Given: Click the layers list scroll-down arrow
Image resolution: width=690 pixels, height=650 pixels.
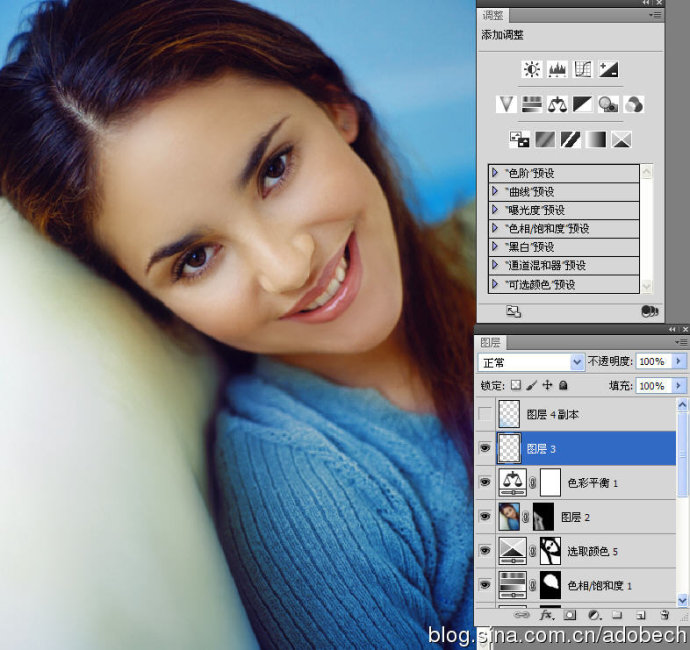Looking at the screenshot, I should (x=682, y=599).
